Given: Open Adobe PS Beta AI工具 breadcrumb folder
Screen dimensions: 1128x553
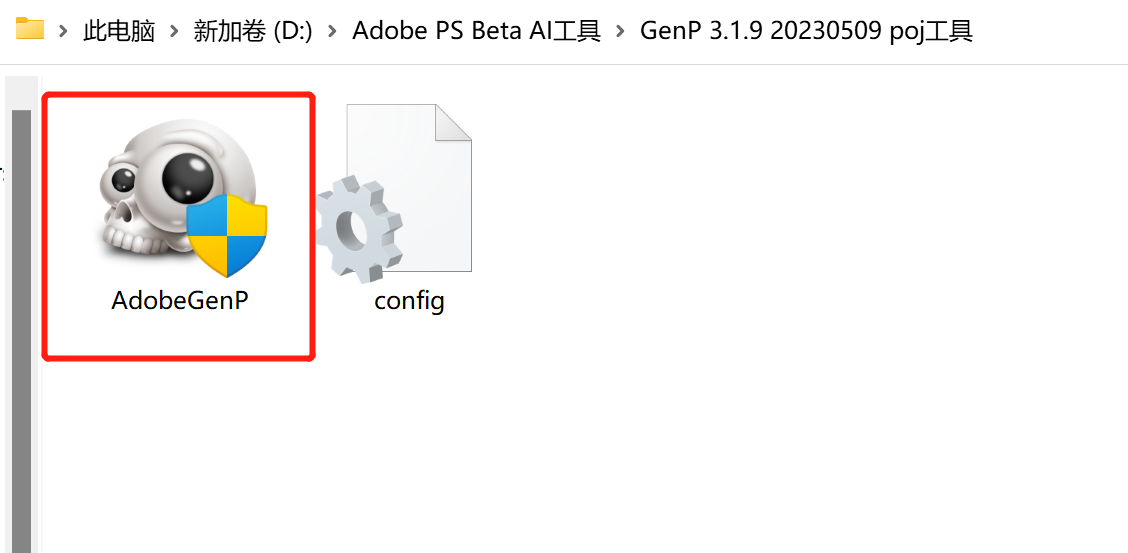Looking at the screenshot, I should (477, 31).
